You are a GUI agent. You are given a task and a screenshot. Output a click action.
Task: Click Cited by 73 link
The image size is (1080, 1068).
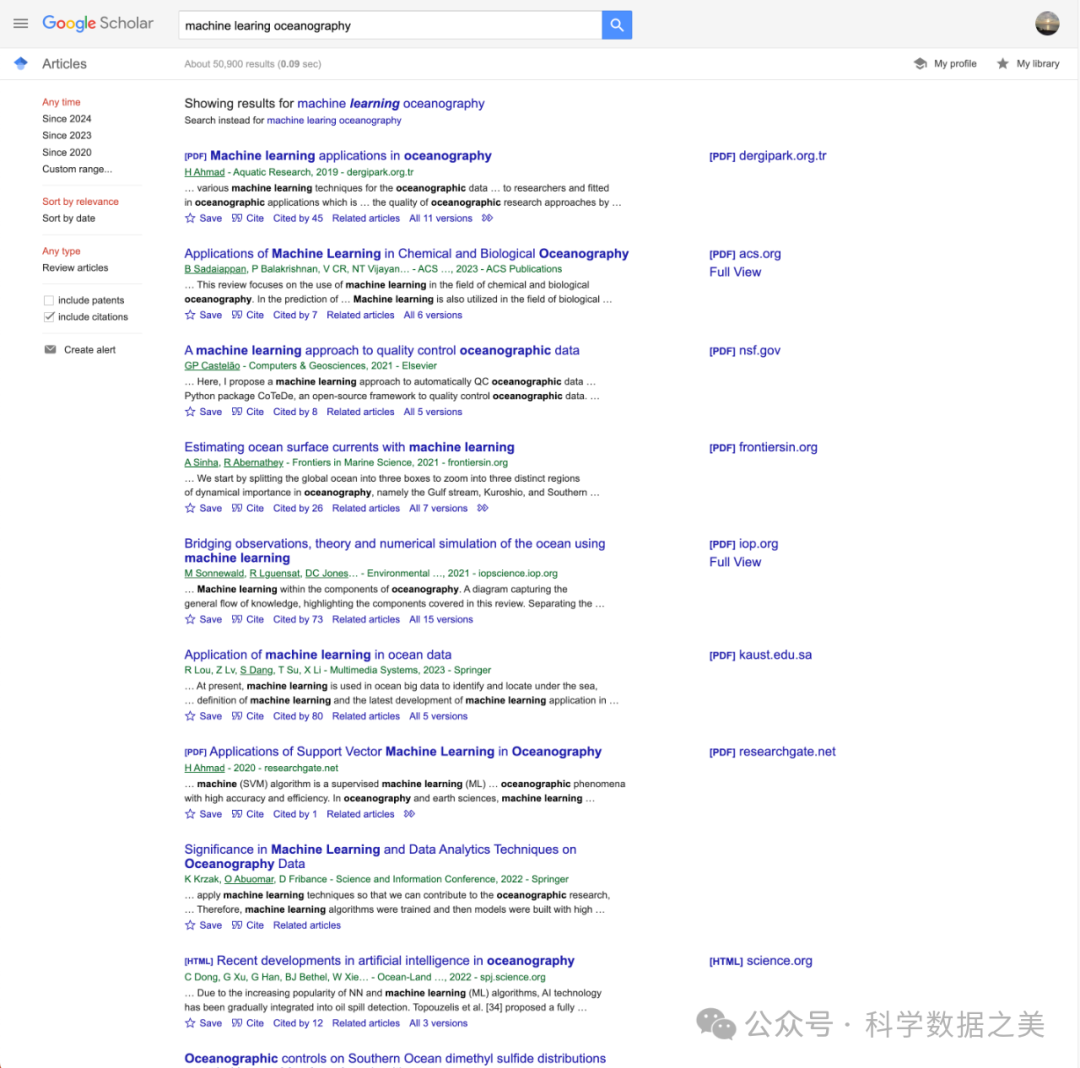298,620
